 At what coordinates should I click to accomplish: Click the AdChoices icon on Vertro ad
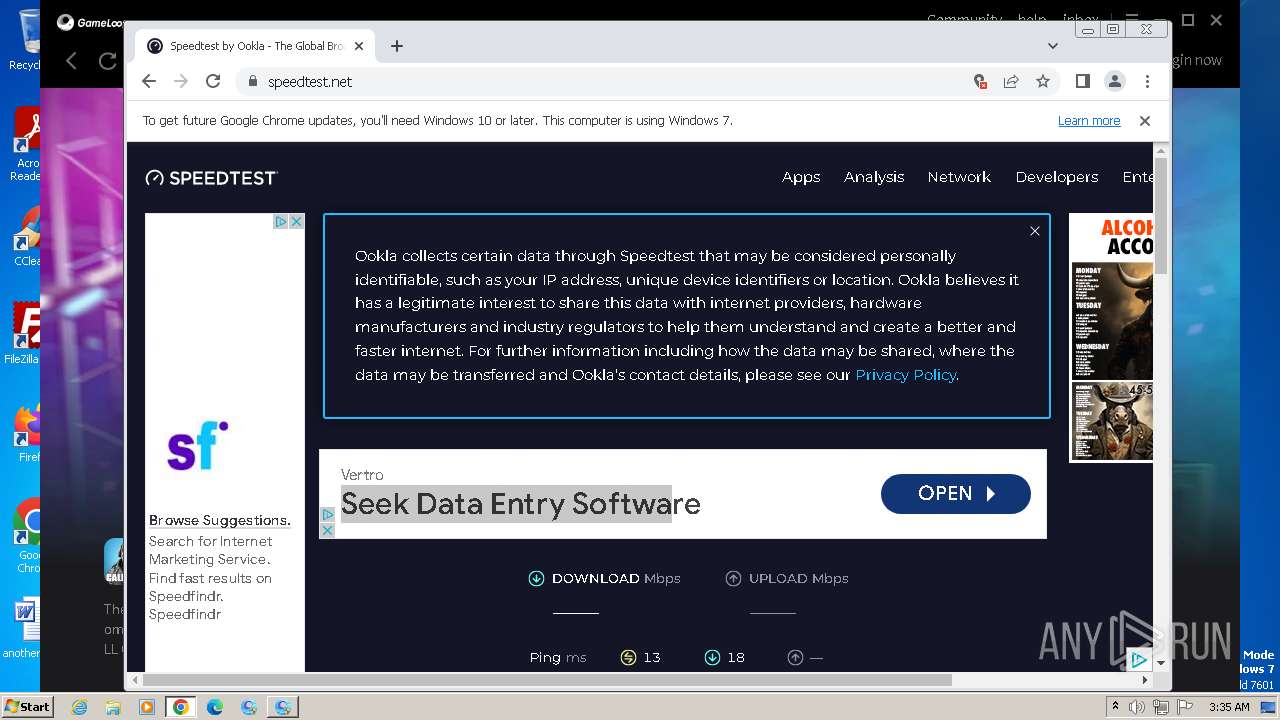tap(327, 515)
